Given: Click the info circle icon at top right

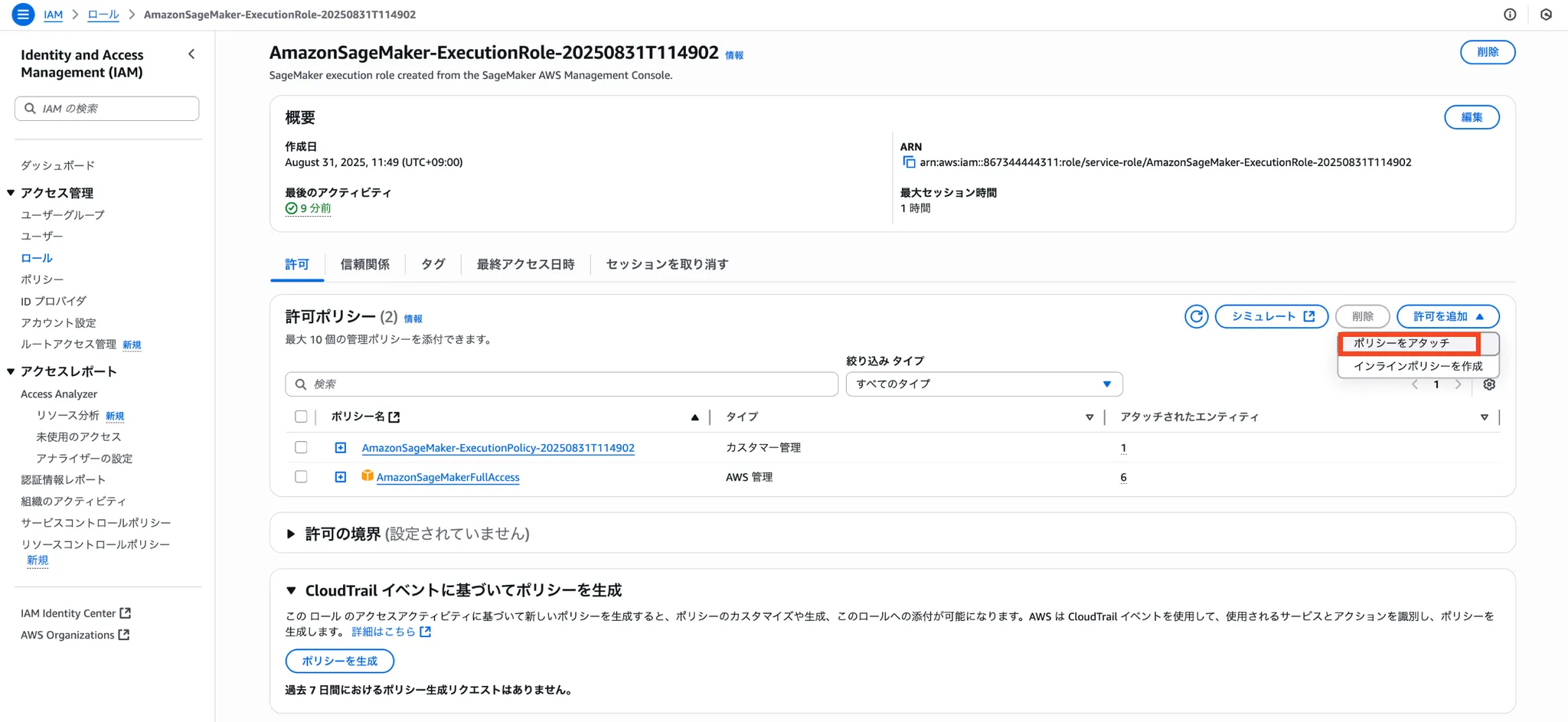Looking at the screenshot, I should click(x=1510, y=15).
